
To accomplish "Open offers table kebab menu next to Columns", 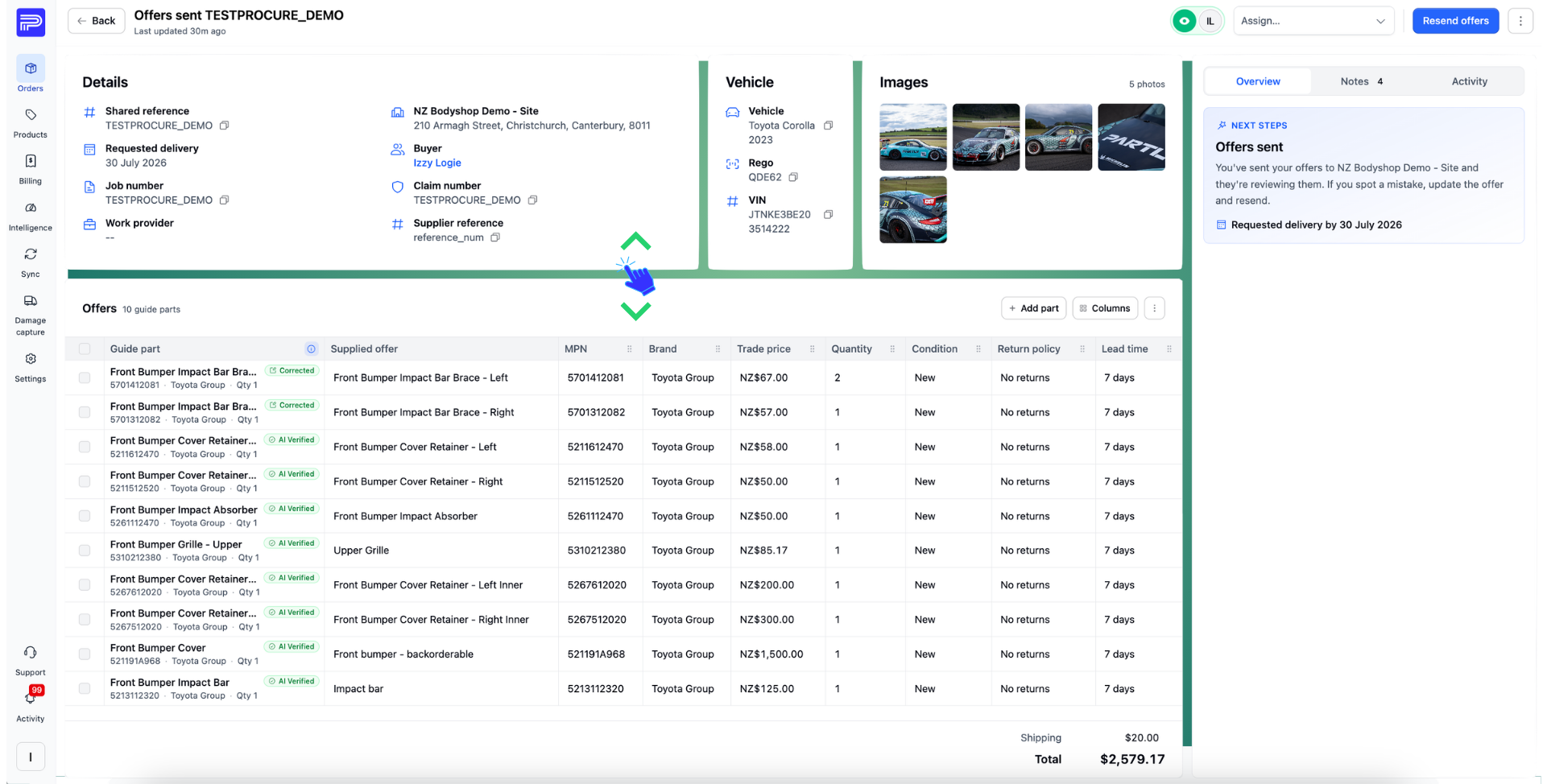I will pos(1154,308).
